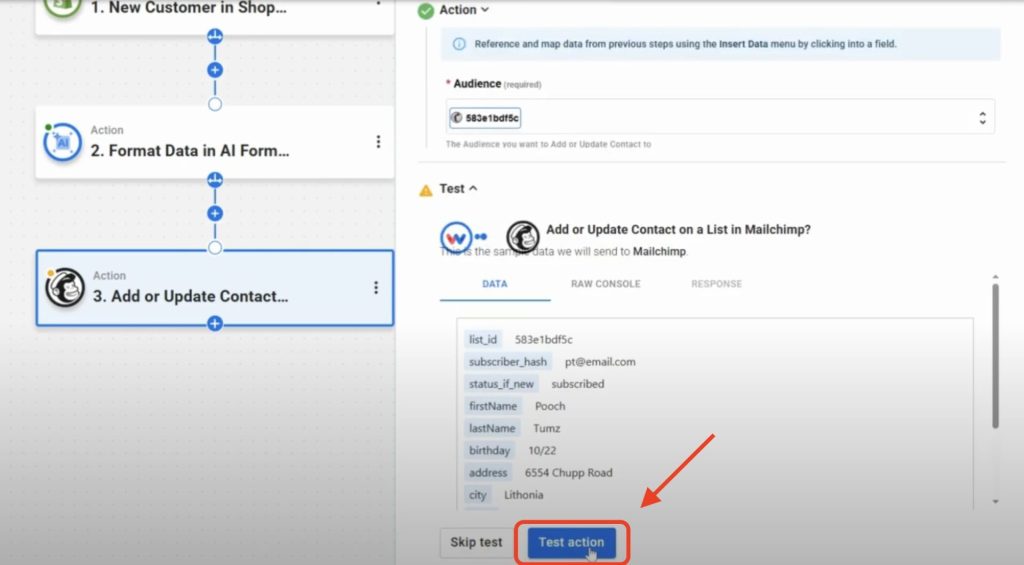The width and height of the screenshot is (1024, 565).
Task: Click the firstName field label
Action: tap(492, 406)
